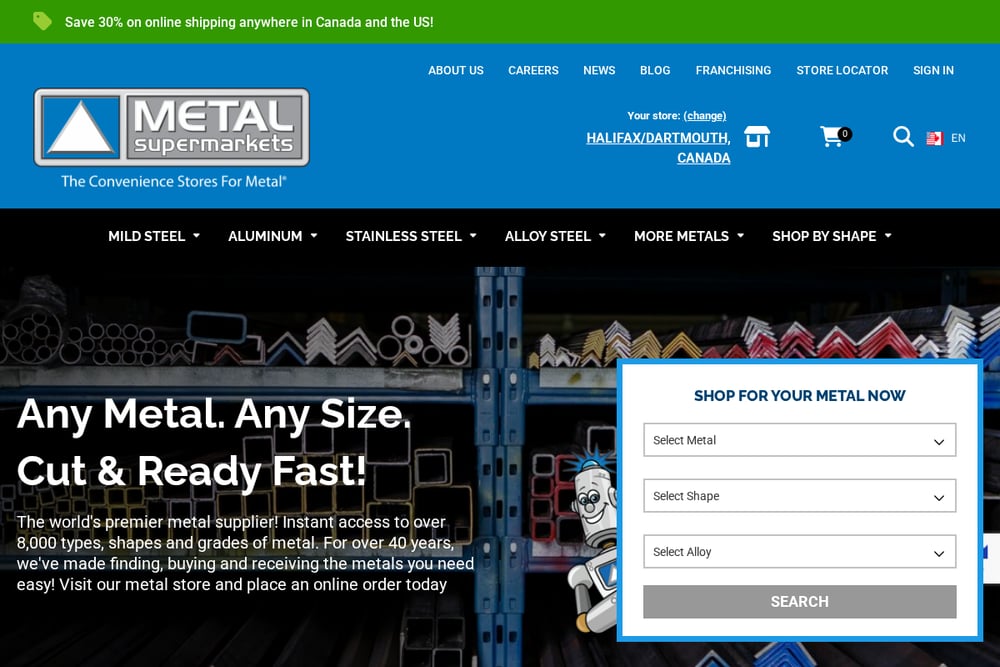Click Sign In
Image resolution: width=1000 pixels, height=667 pixels.
coord(933,70)
